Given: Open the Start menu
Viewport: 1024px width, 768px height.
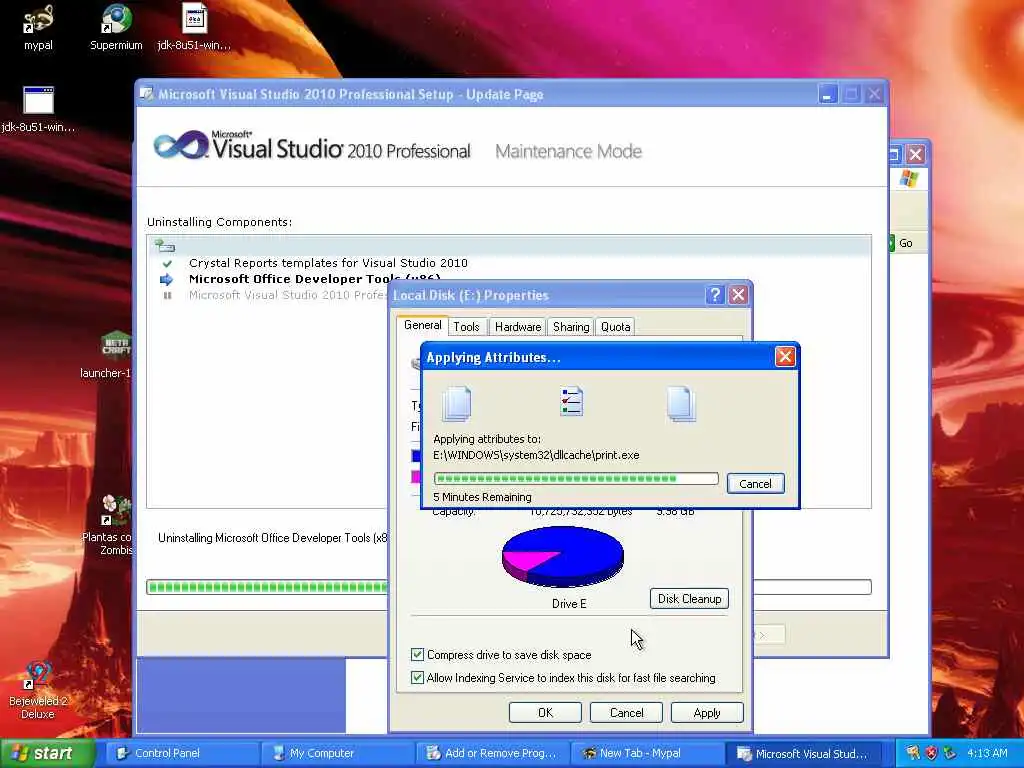Looking at the screenshot, I should pos(46,753).
